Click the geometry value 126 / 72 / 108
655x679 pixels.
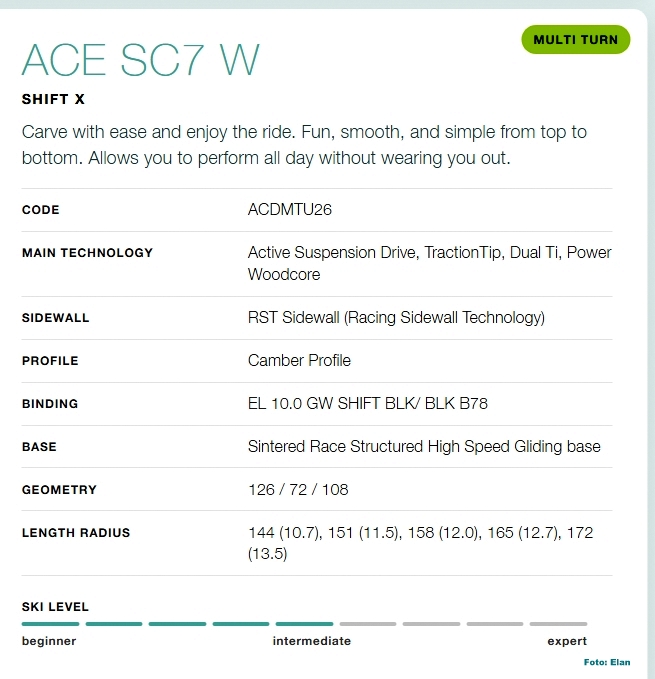pyautogui.click(x=298, y=490)
